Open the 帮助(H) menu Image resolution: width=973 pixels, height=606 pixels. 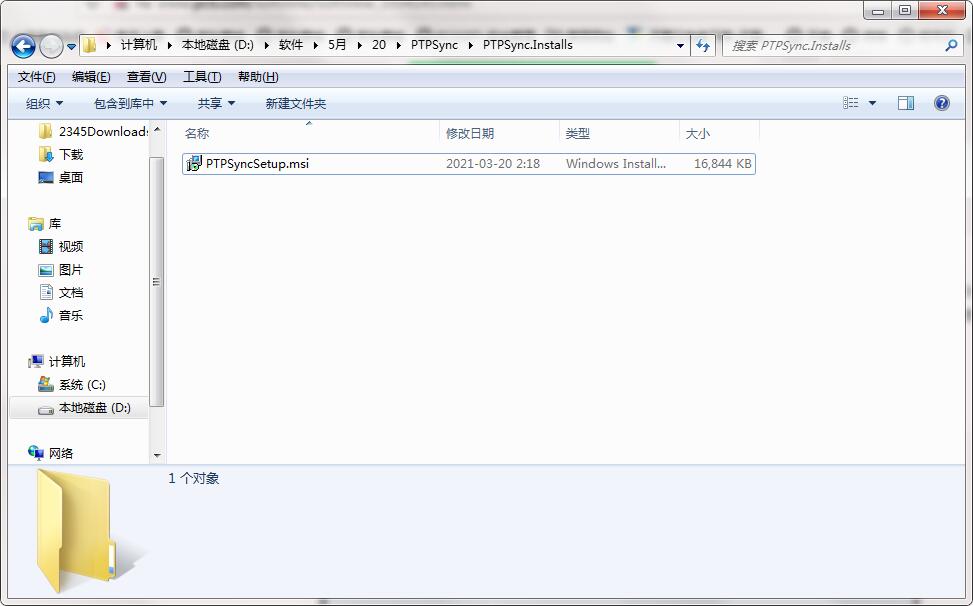pos(258,77)
